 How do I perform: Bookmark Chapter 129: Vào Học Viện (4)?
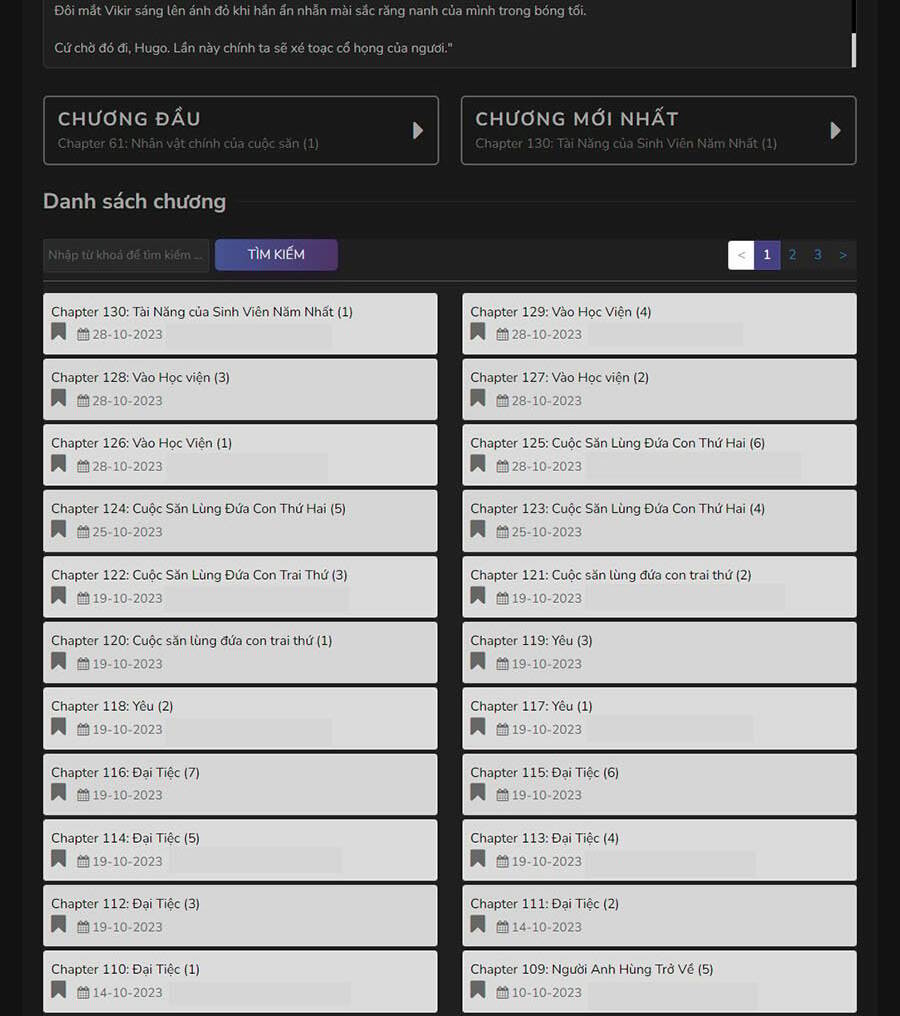tap(478, 333)
